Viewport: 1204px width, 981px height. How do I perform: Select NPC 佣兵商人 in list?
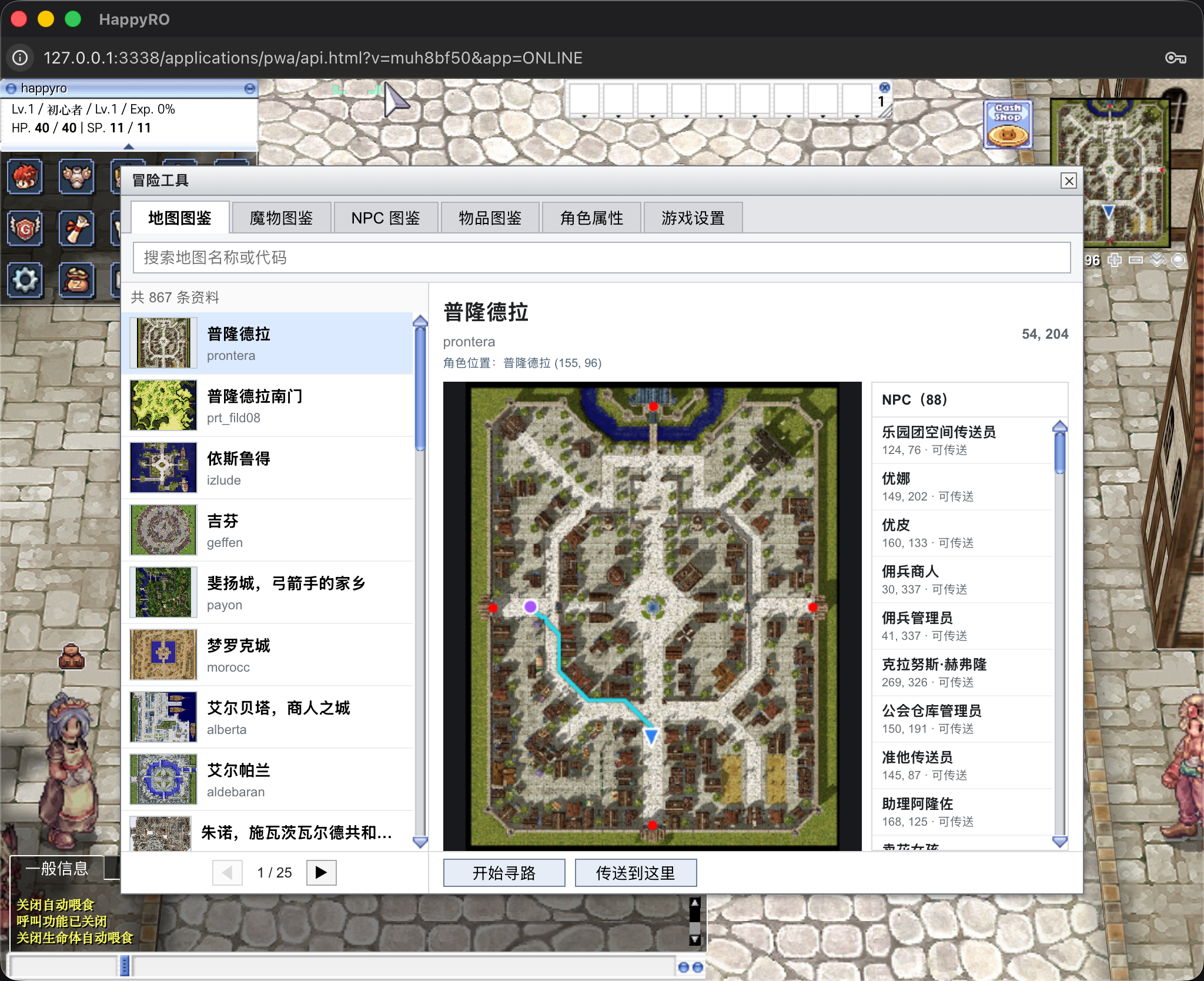(962, 580)
